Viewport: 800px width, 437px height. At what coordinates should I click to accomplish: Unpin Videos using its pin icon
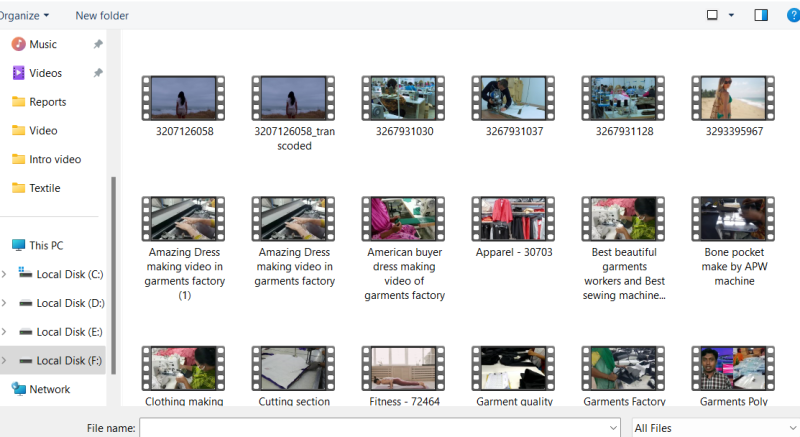97,73
